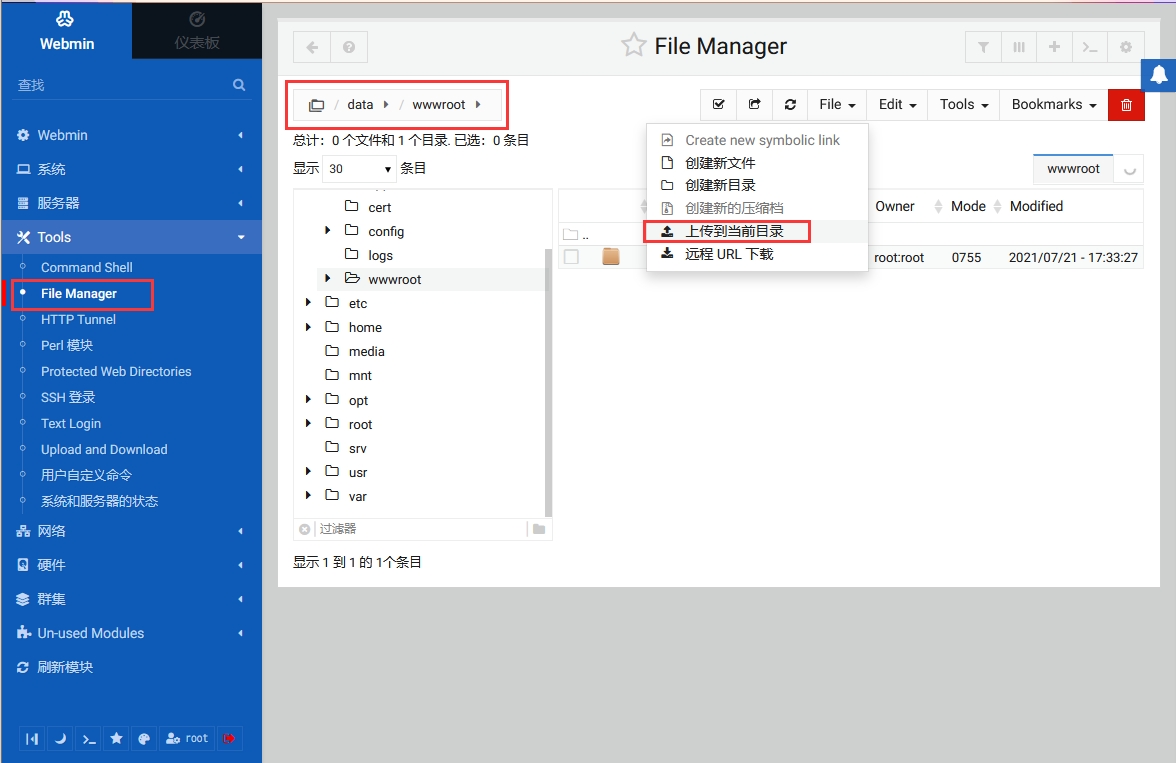Switch to the 仪表板 dashboard tab

click(x=197, y=30)
